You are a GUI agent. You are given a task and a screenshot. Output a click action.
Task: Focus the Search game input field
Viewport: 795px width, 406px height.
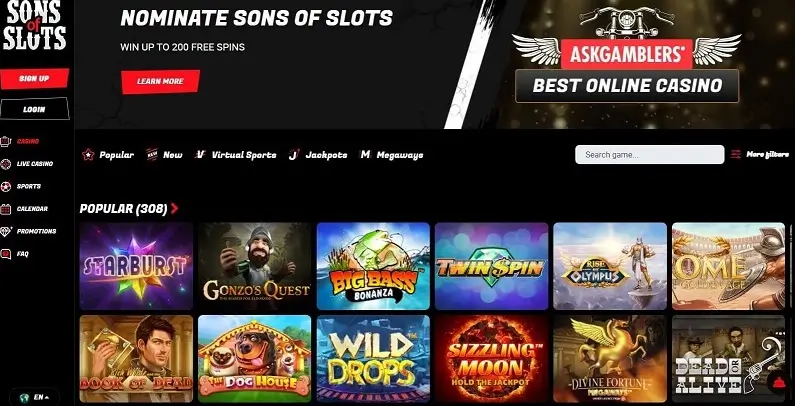point(649,155)
